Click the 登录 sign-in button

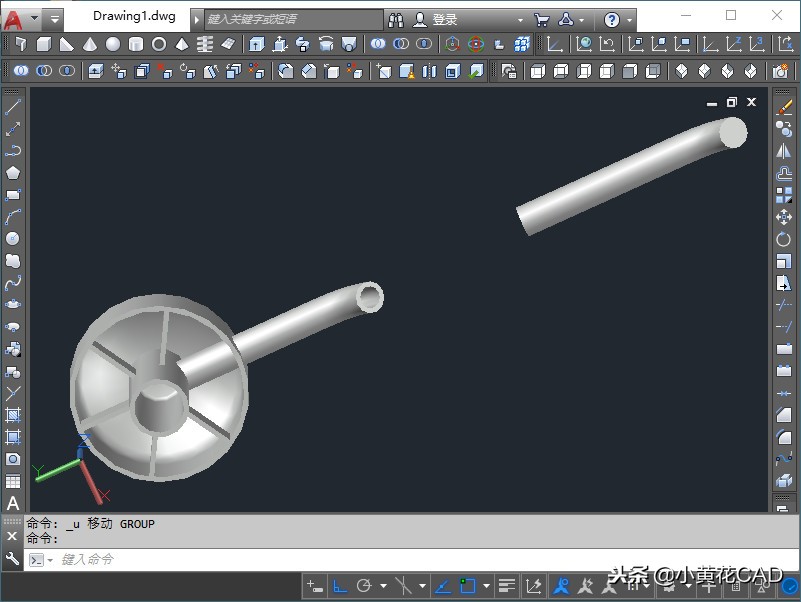[444, 20]
